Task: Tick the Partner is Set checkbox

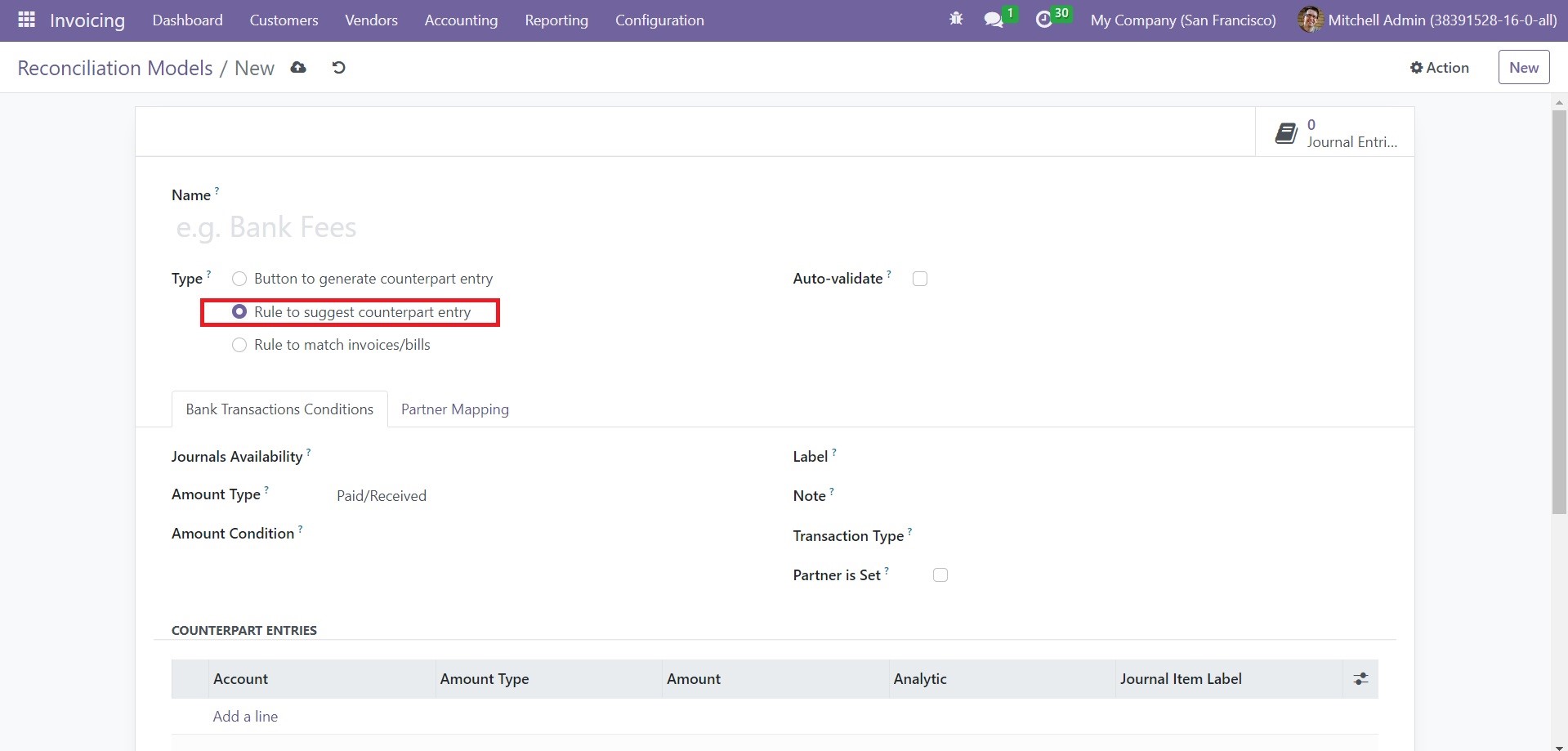Action: [940, 575]
